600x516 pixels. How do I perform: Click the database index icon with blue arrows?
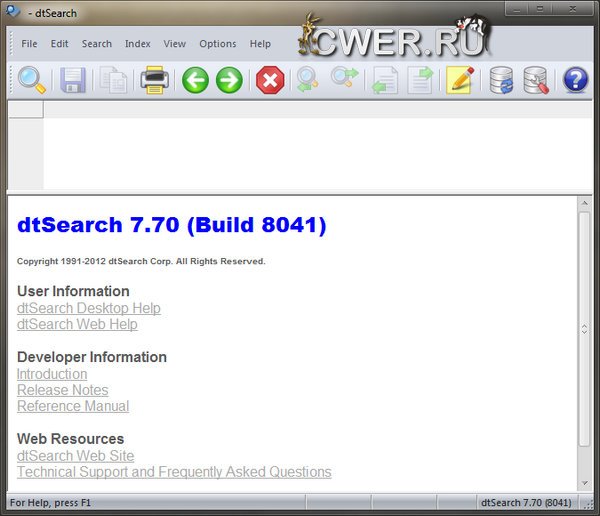click(x=500, y=80)
